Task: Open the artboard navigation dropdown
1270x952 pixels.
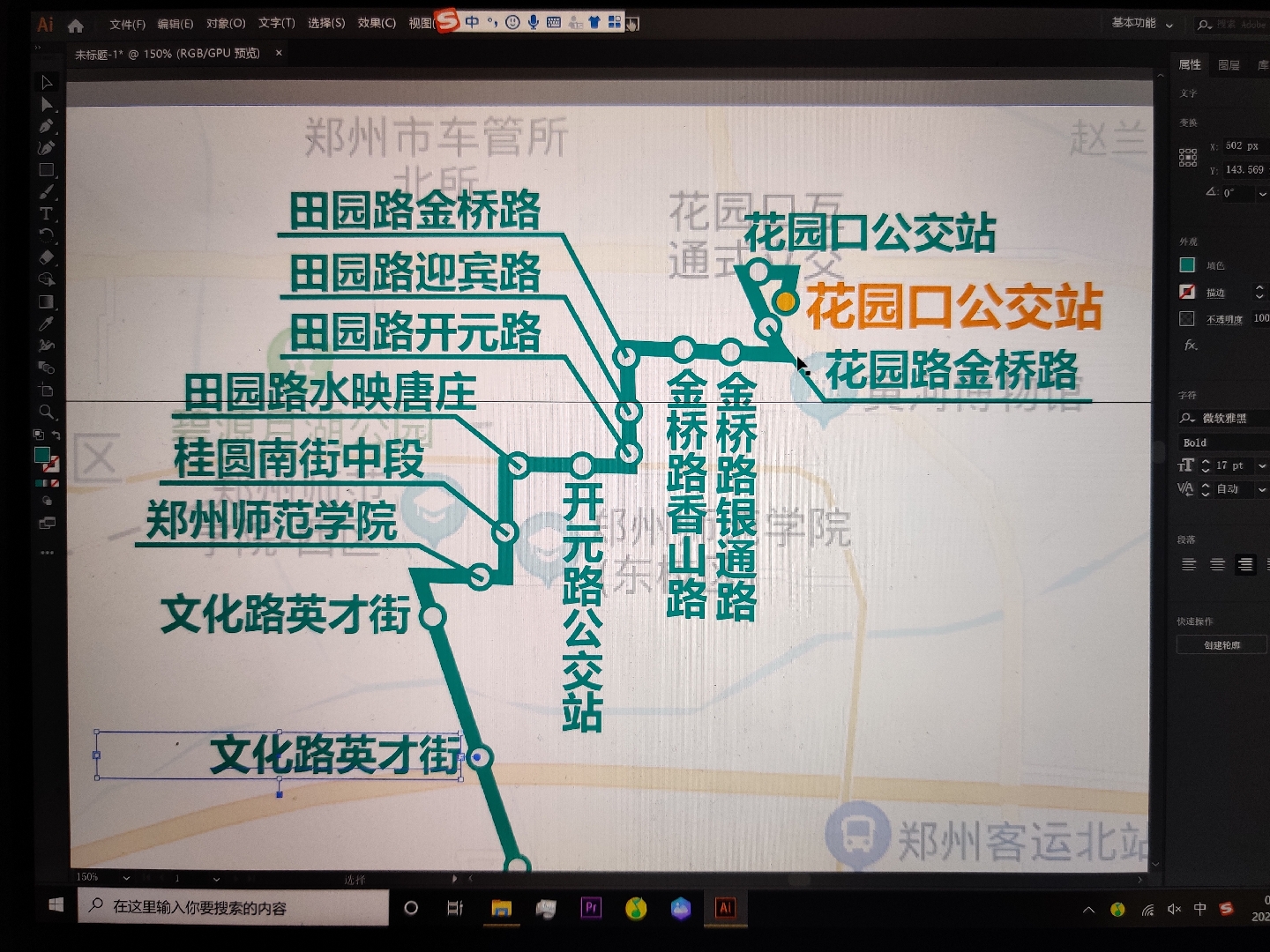Action: [x=216, y=879]
